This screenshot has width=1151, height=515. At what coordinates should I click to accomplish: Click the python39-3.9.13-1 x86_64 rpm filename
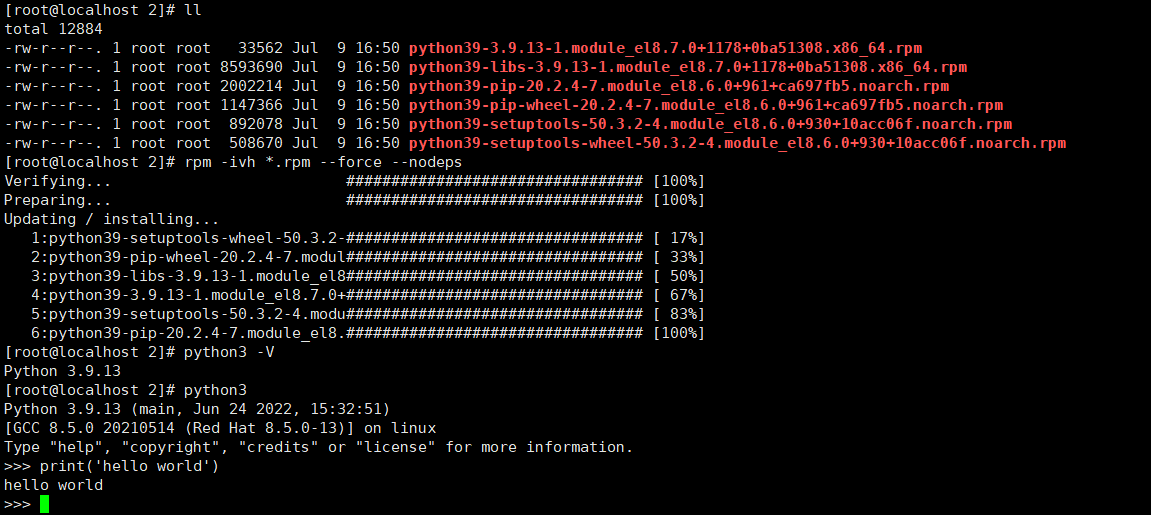pyautogui.click(x=665, y=48)
